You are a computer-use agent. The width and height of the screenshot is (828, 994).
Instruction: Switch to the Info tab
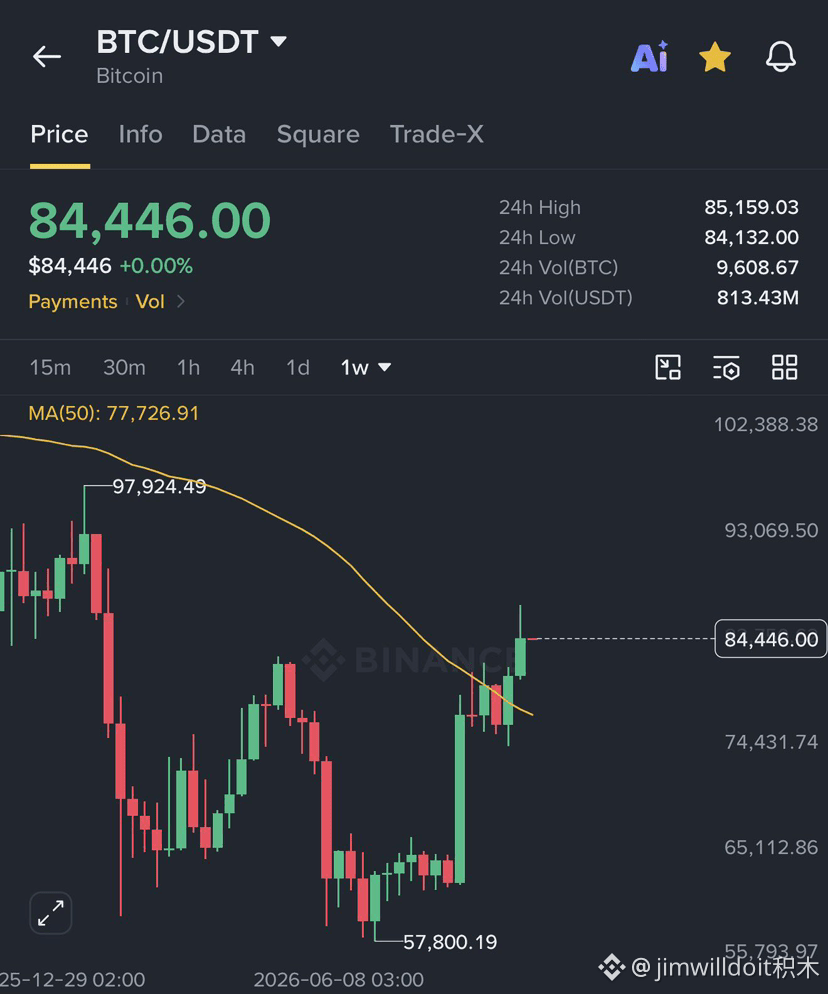[140, 134]
